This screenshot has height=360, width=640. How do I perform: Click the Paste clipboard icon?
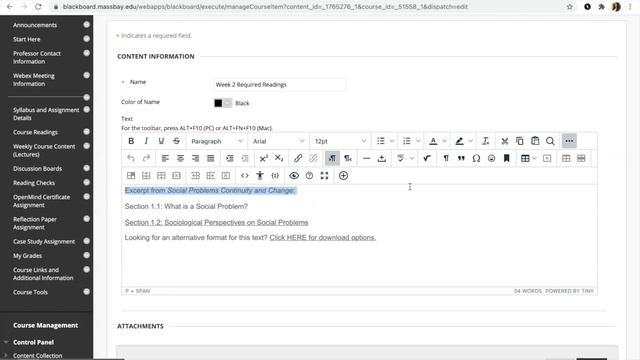pos(535,141)
